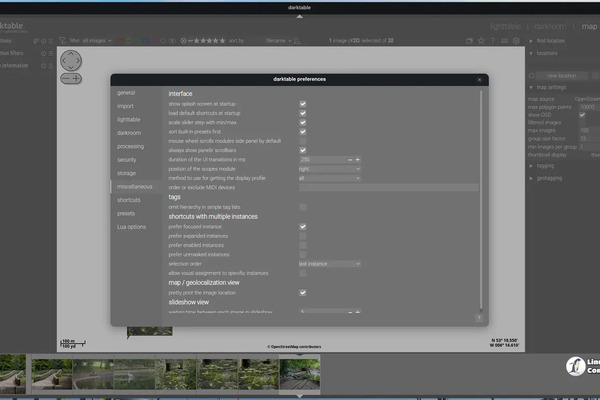Click the map pan direction control

pos(71,60)
